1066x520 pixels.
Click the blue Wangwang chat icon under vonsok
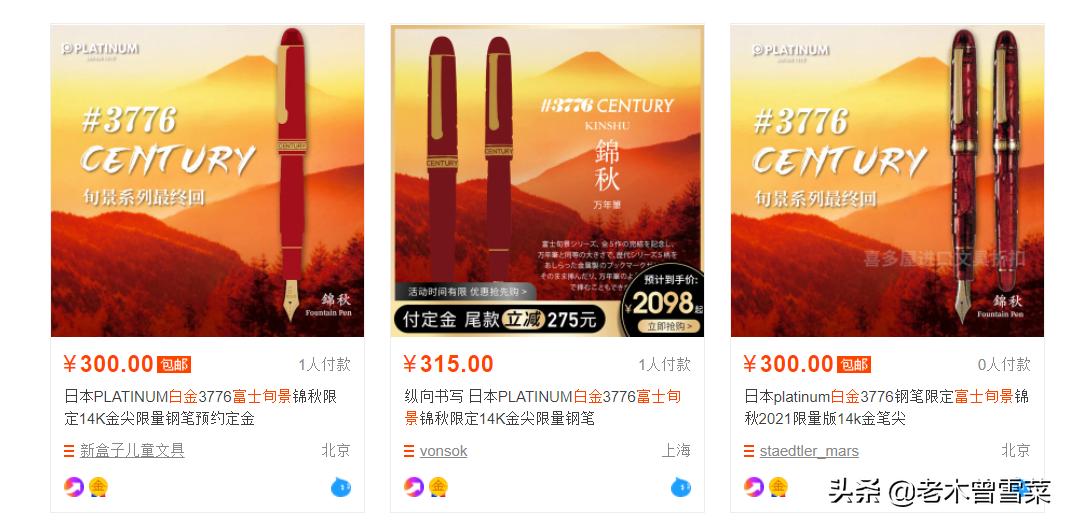(x=681, y=487)
